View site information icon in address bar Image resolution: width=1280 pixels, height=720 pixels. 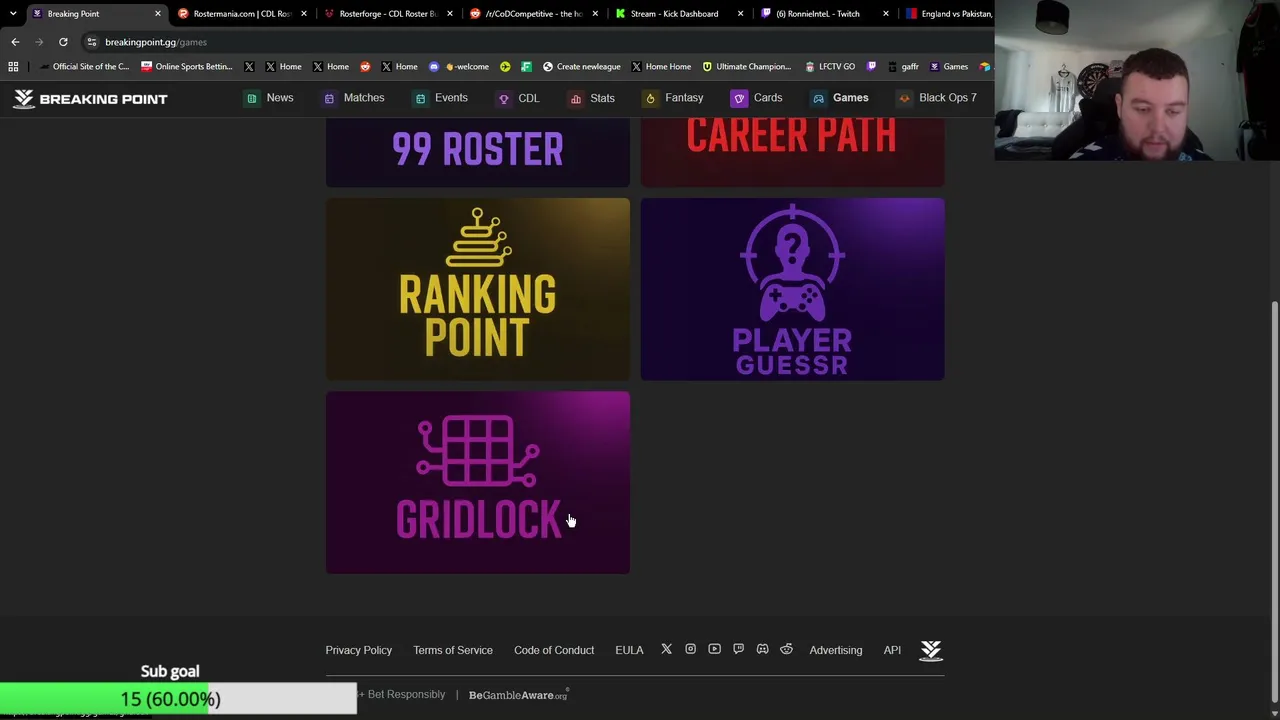click(x=91, y=42)
